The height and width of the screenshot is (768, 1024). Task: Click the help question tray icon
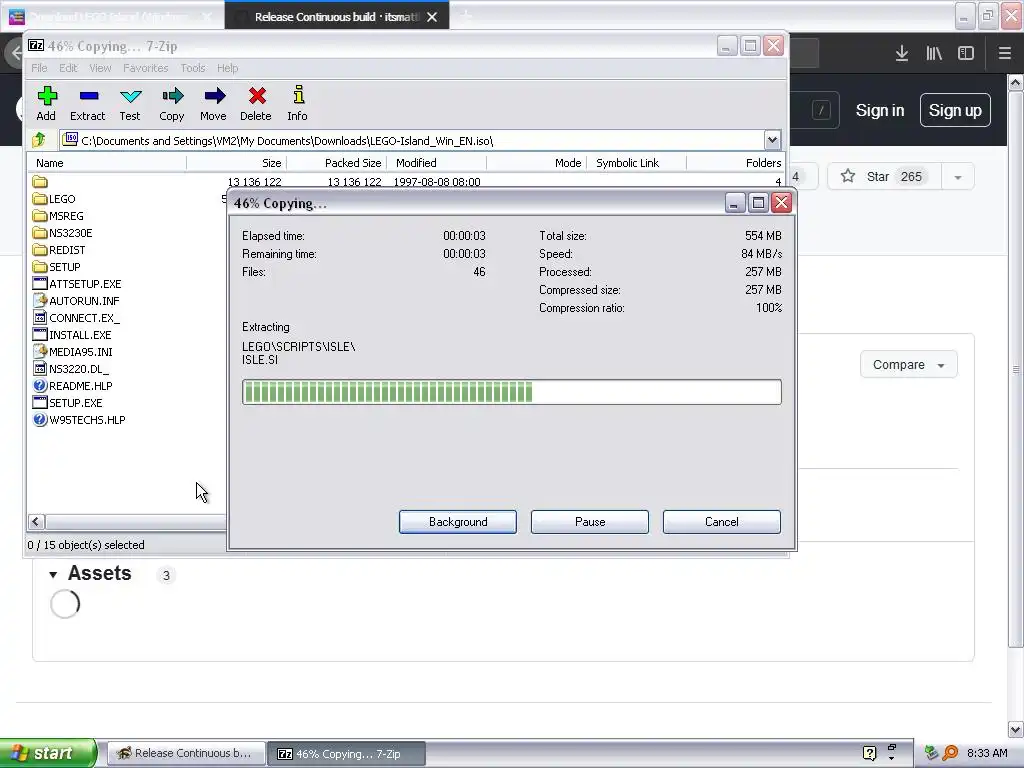[x=869, y=753]
